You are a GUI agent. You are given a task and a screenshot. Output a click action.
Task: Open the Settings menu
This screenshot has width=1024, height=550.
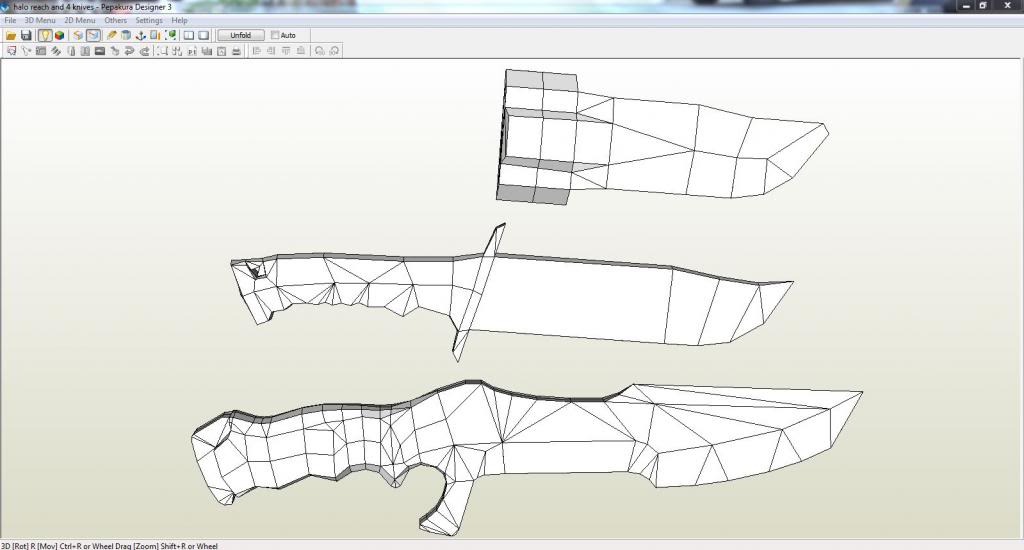[x=149, y=20]
